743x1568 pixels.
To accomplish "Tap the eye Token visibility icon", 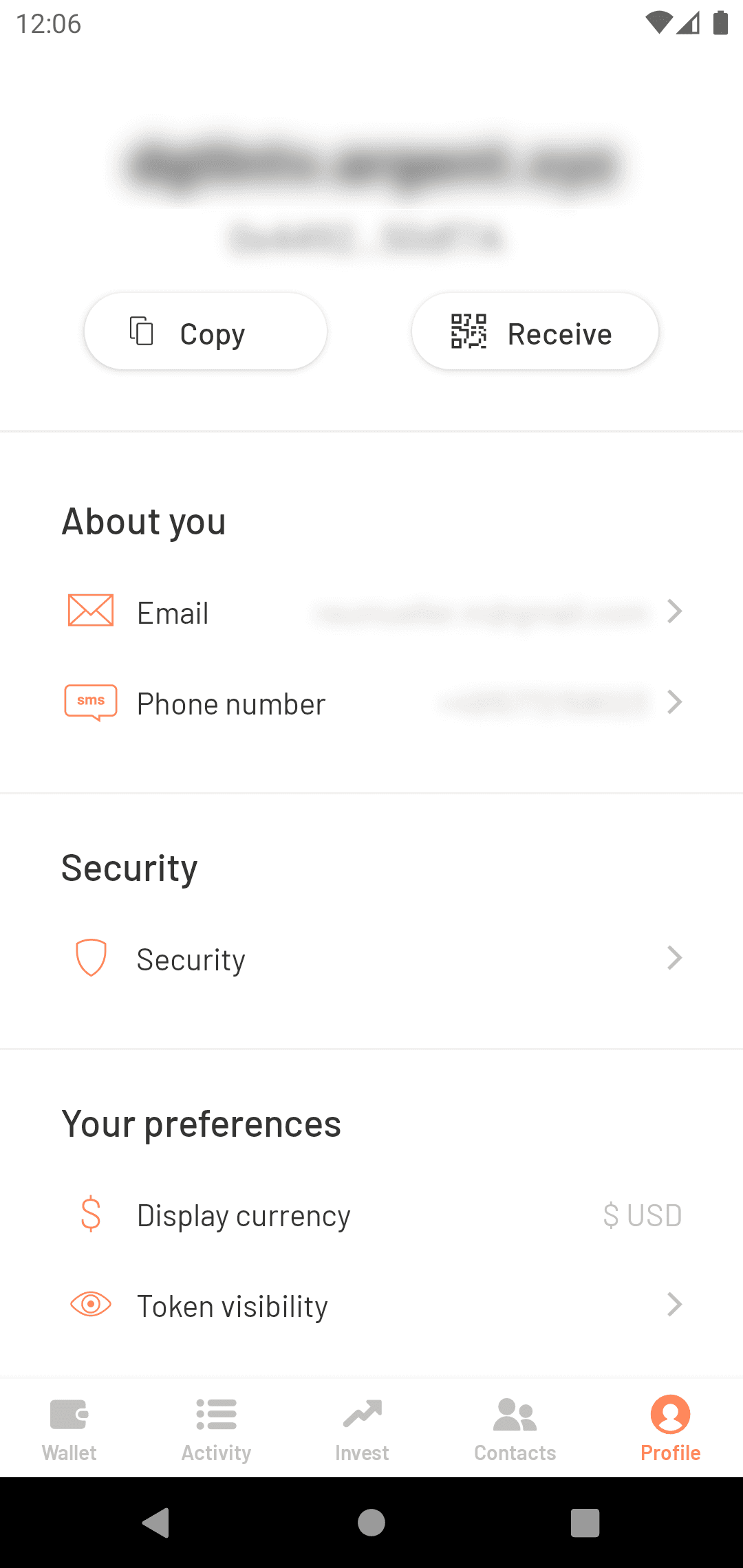I will pos(91,1304).
